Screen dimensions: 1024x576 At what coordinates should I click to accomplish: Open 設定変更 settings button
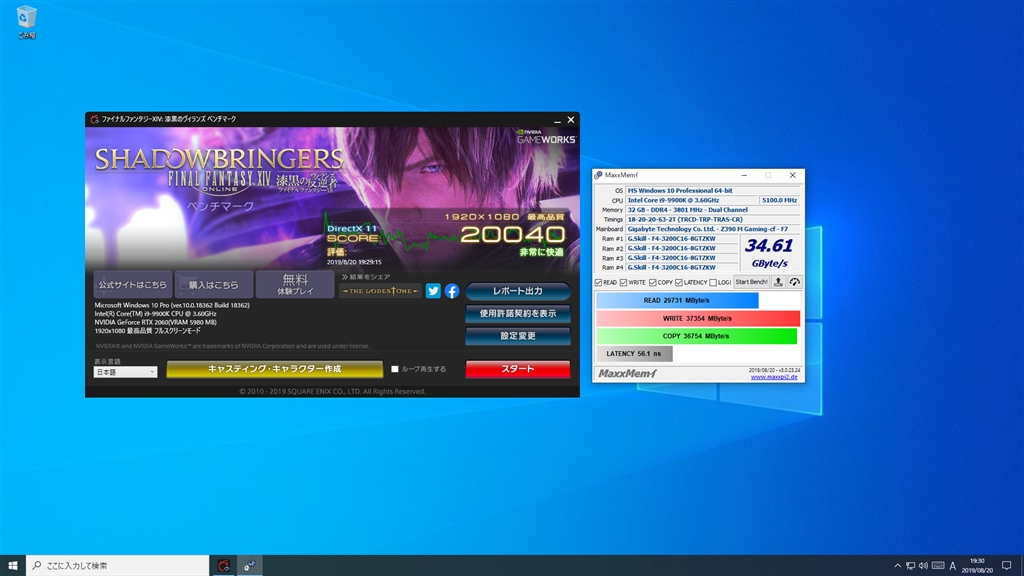[x=518, y=336]
